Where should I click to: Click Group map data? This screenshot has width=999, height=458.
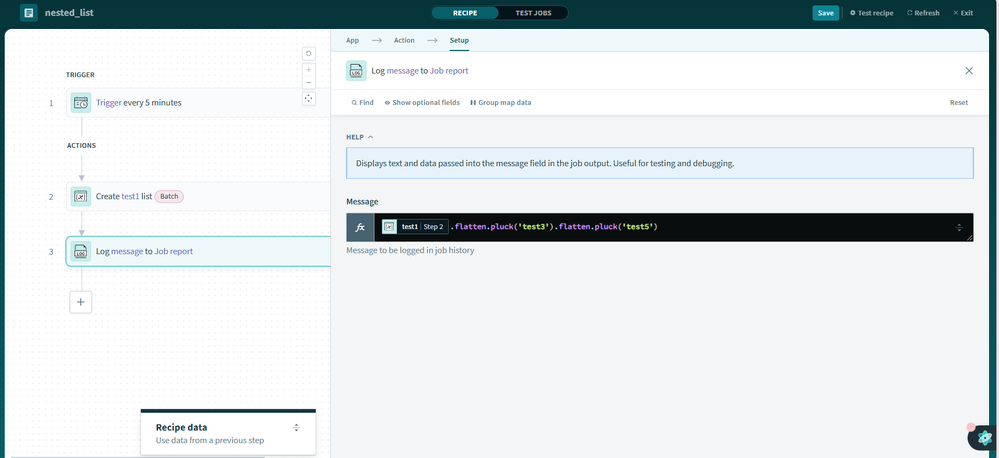pyautogui.click(x=500, y=103)
